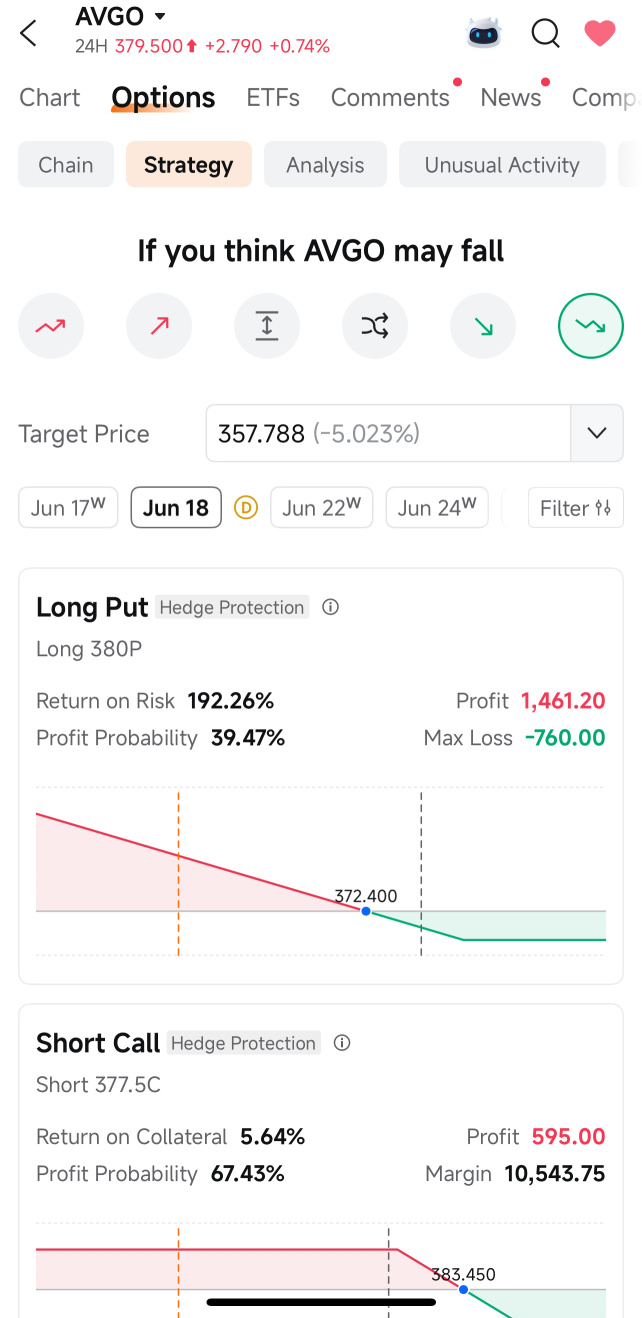Select the mildly bearish down-arrow strategy icon
Viewport: 642px width, 1318px height.
tap(483, 325)
